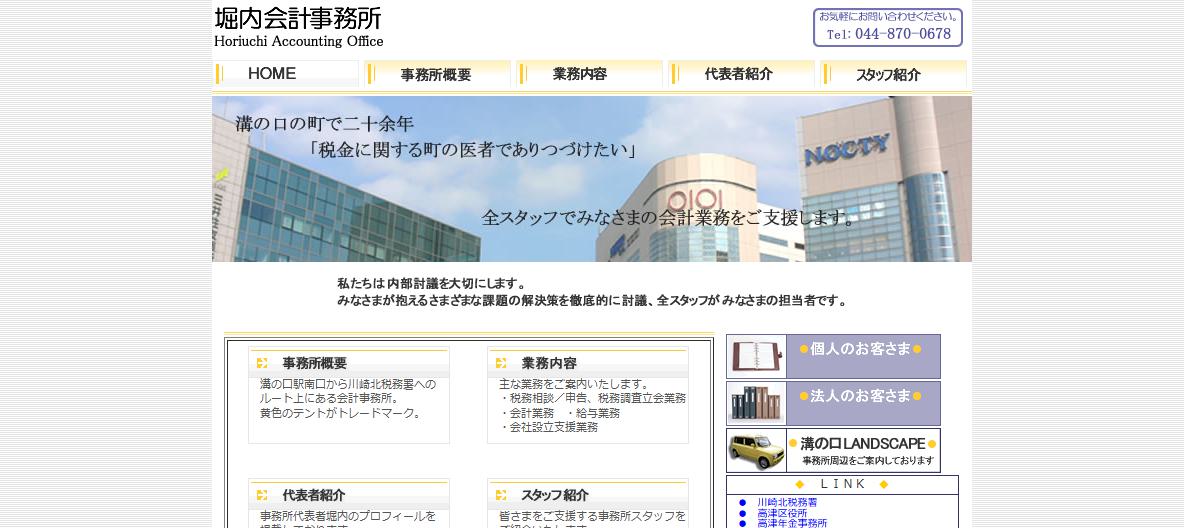Viewport: 1184px width, 528px height.
Task: Click the arrow icon beside 業務内容 card
Action: [x=501, y=363]
